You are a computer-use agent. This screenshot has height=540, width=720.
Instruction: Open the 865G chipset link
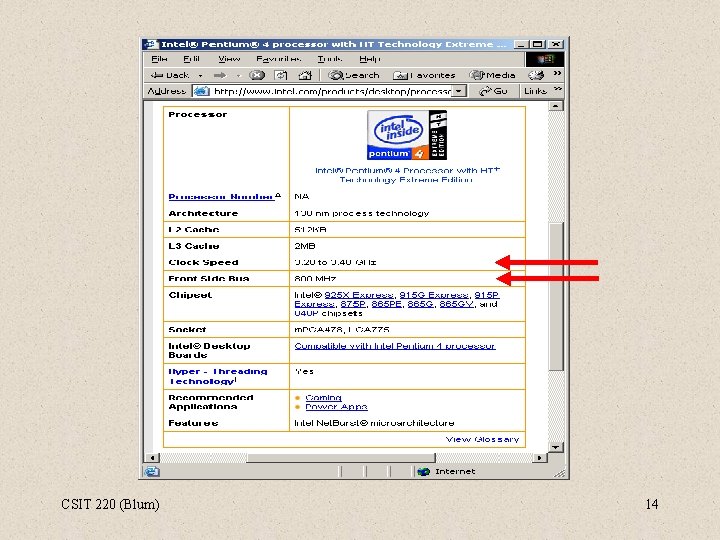(x=420, y=304)
